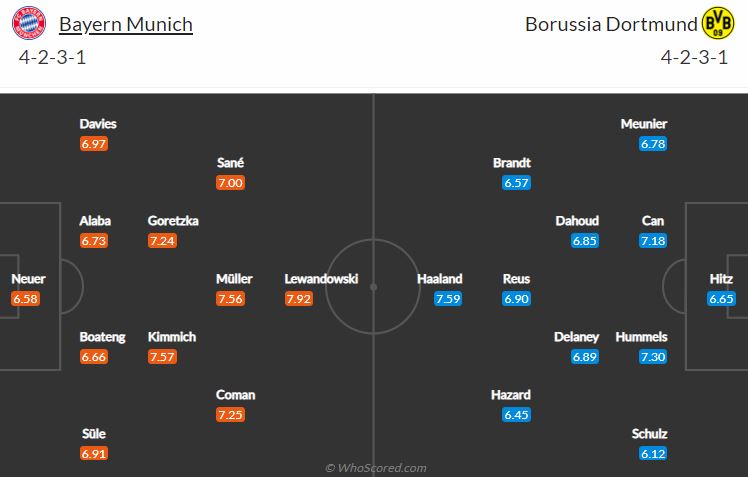This screenshot has height=477, width=748.
Task: Select Müller's 7.56 rating badge
Action: click(230, 299)
